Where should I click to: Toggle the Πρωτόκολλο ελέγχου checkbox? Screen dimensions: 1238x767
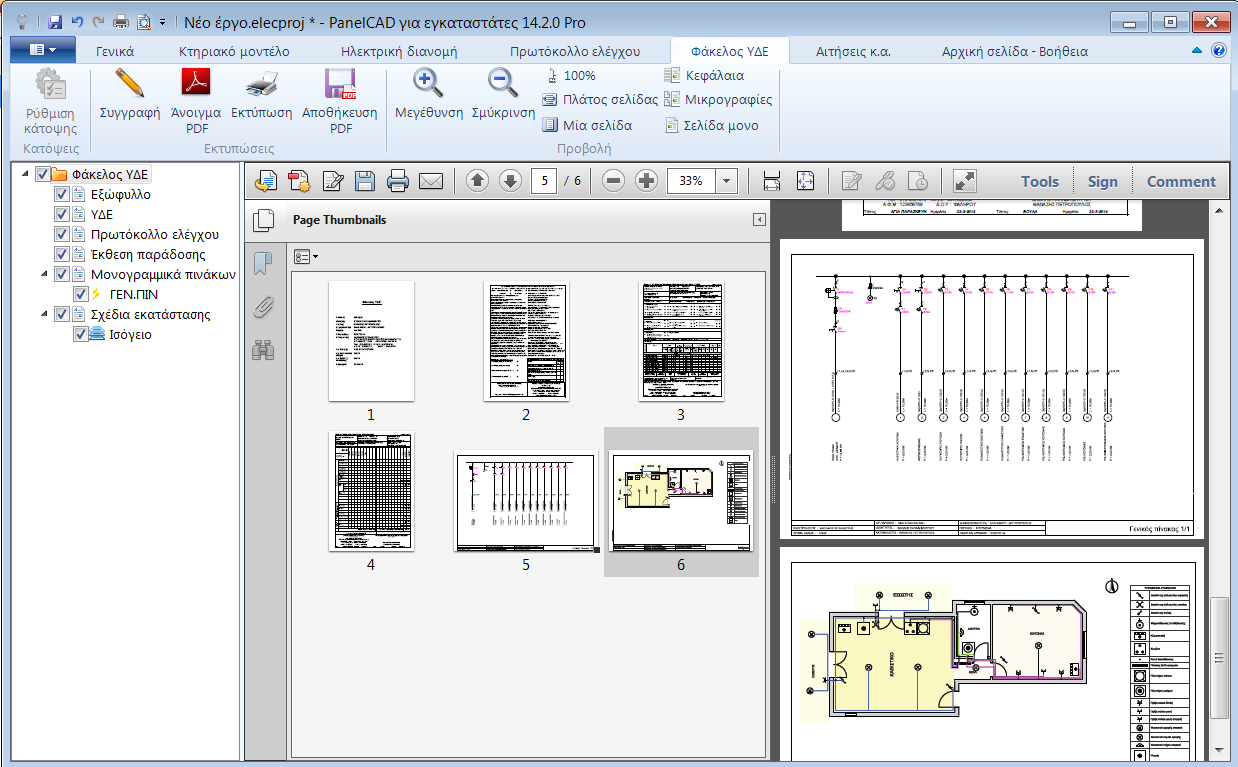pyautogui.click(x=62, y=234)
